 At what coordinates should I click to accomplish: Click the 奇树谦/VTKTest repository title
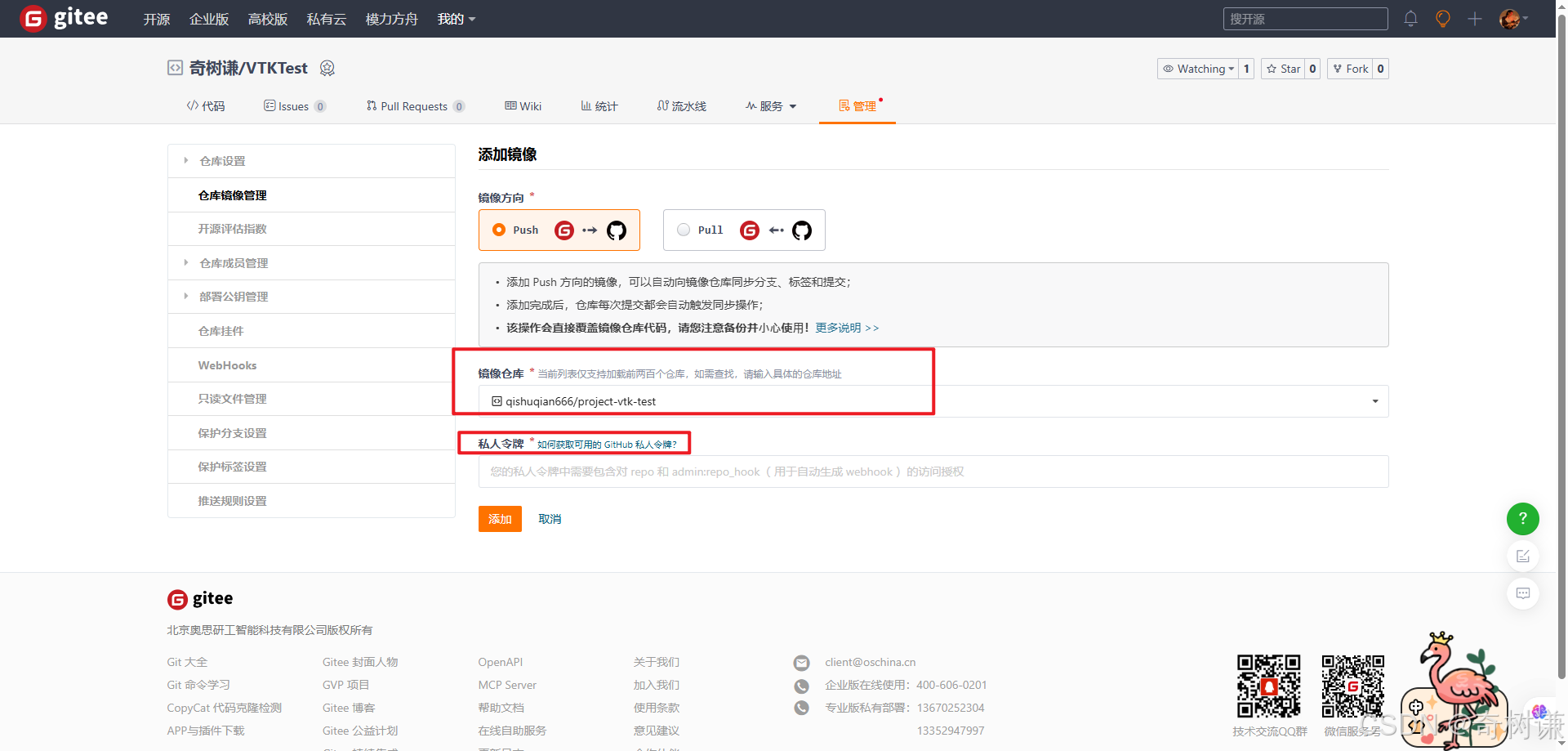tap(248, 68)
